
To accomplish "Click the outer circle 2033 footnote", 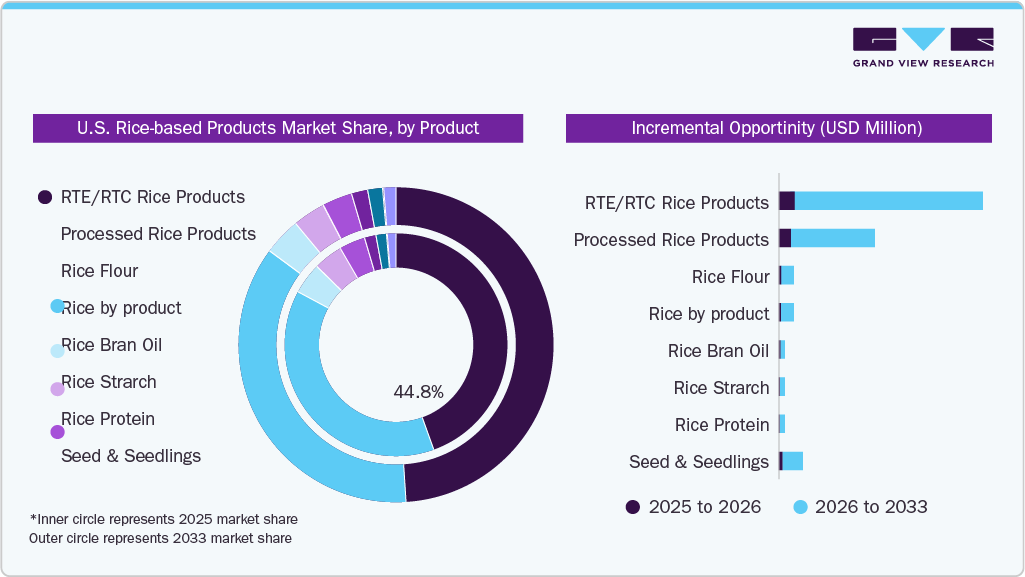I will (161, 538).
